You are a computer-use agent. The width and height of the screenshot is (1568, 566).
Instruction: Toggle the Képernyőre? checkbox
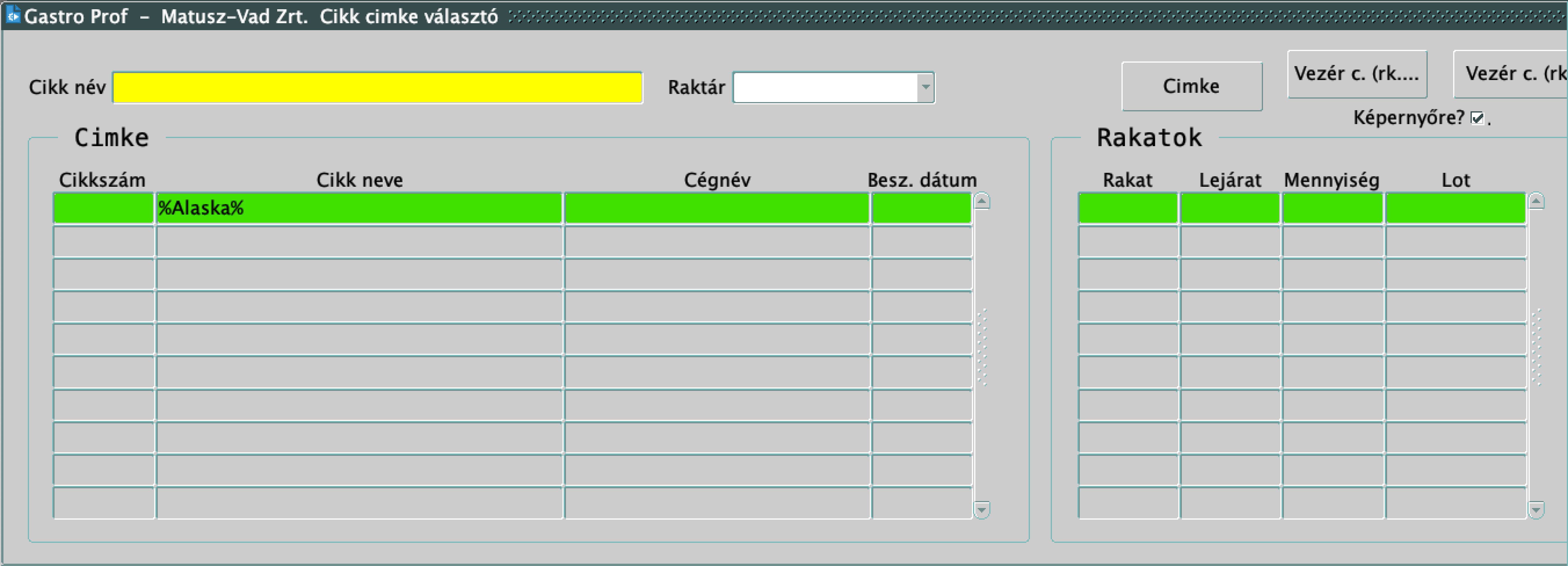pos(1477,118)
